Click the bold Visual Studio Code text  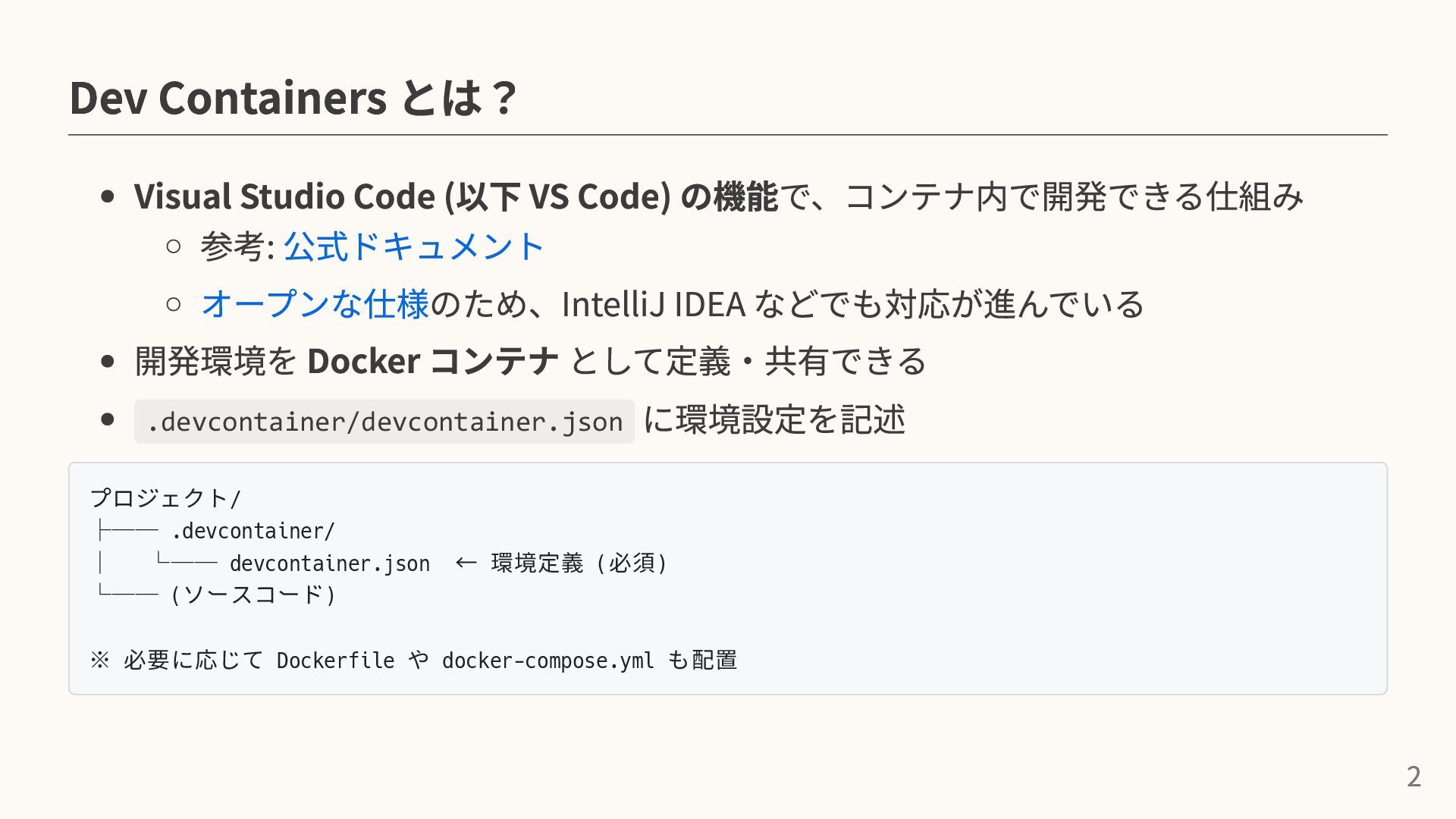(x=284, y=196)
